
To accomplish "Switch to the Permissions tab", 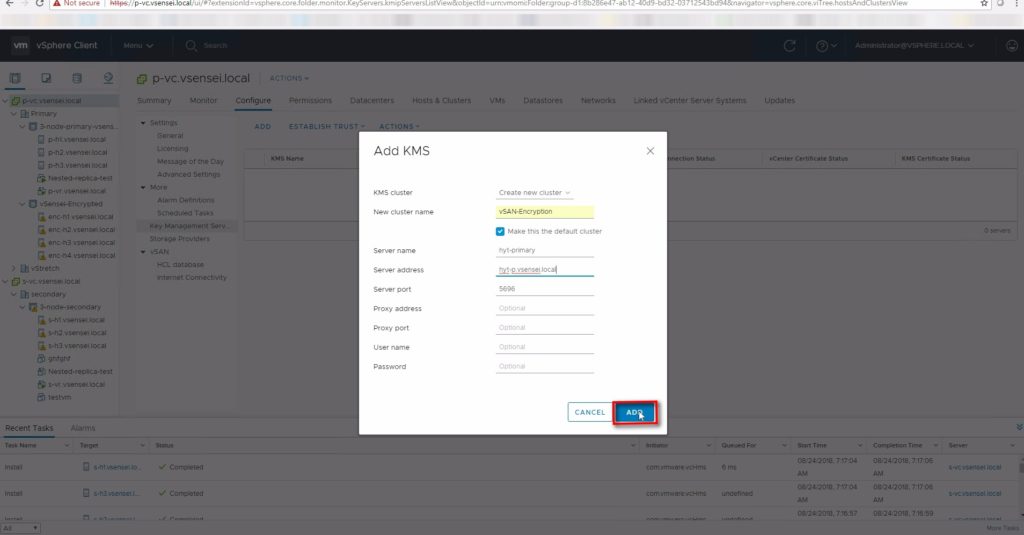I will pyautogui.click(x=310, y=101).
